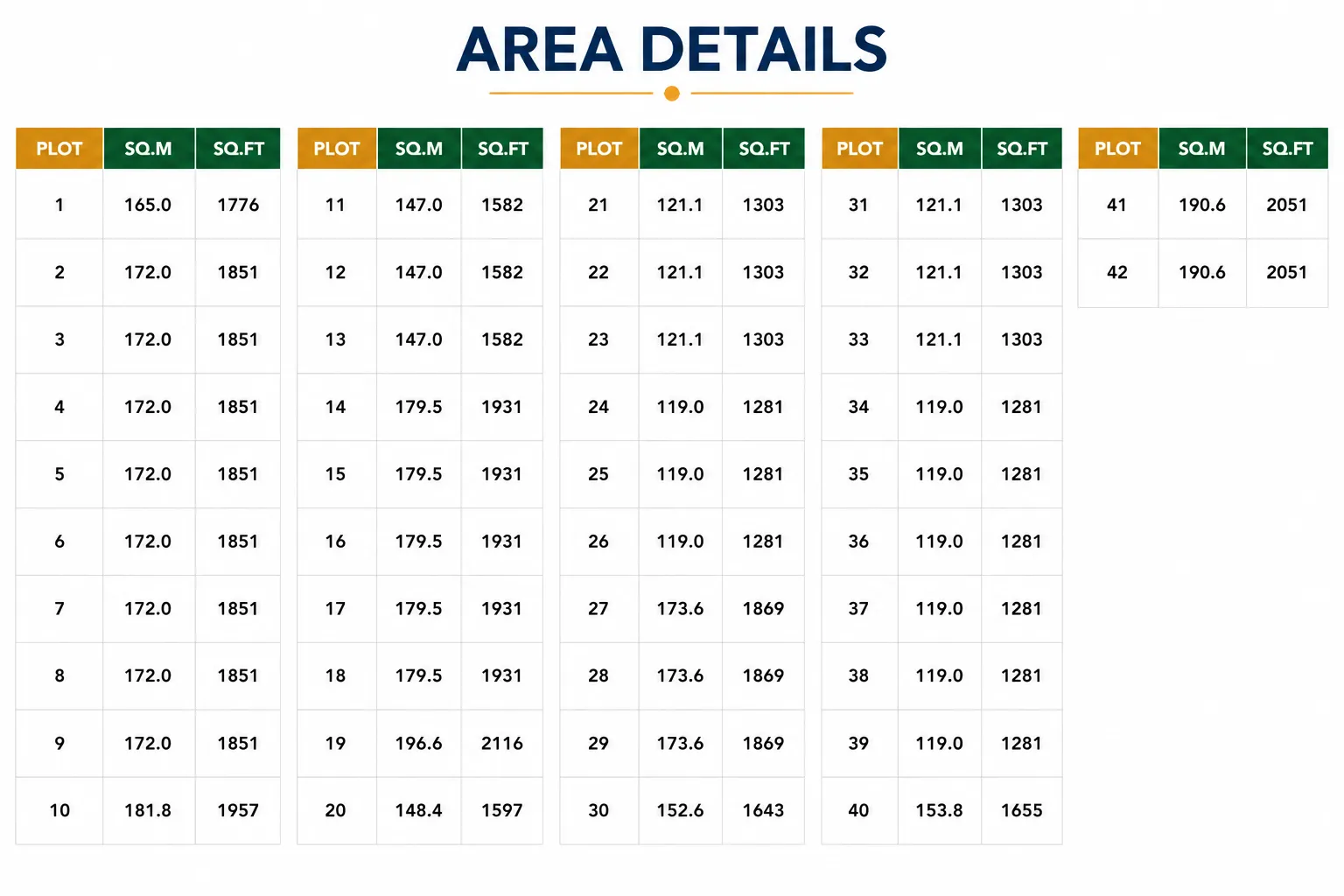
Task: Select the 119.0 value in plot 25 row
Action: (x=680, y=474)
